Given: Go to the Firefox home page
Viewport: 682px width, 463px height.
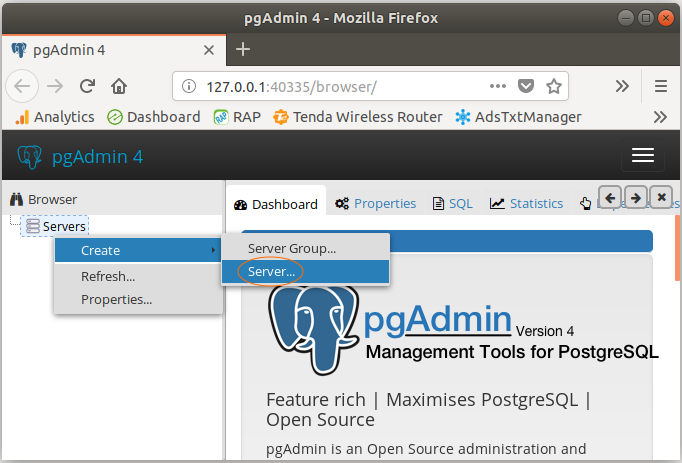Looking at the screenshot, I should pos(119,86).
